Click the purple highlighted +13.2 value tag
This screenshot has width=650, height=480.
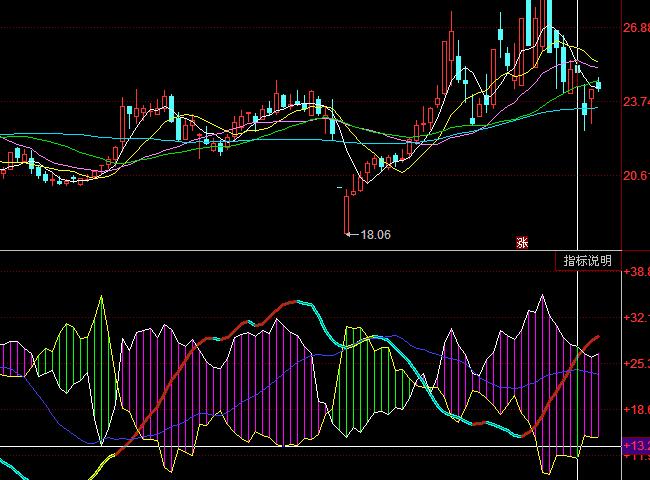(636, 446)
